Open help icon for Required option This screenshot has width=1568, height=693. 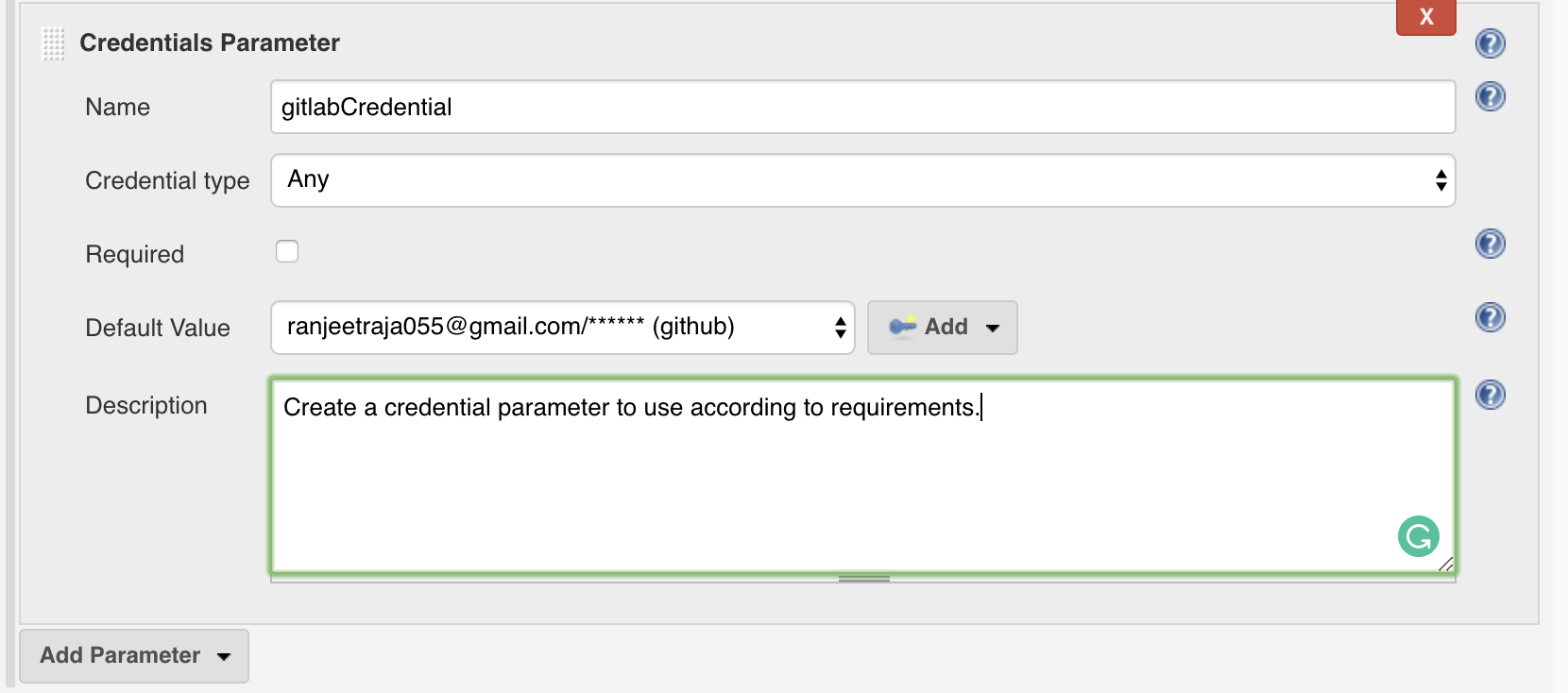coord(1490,244)
